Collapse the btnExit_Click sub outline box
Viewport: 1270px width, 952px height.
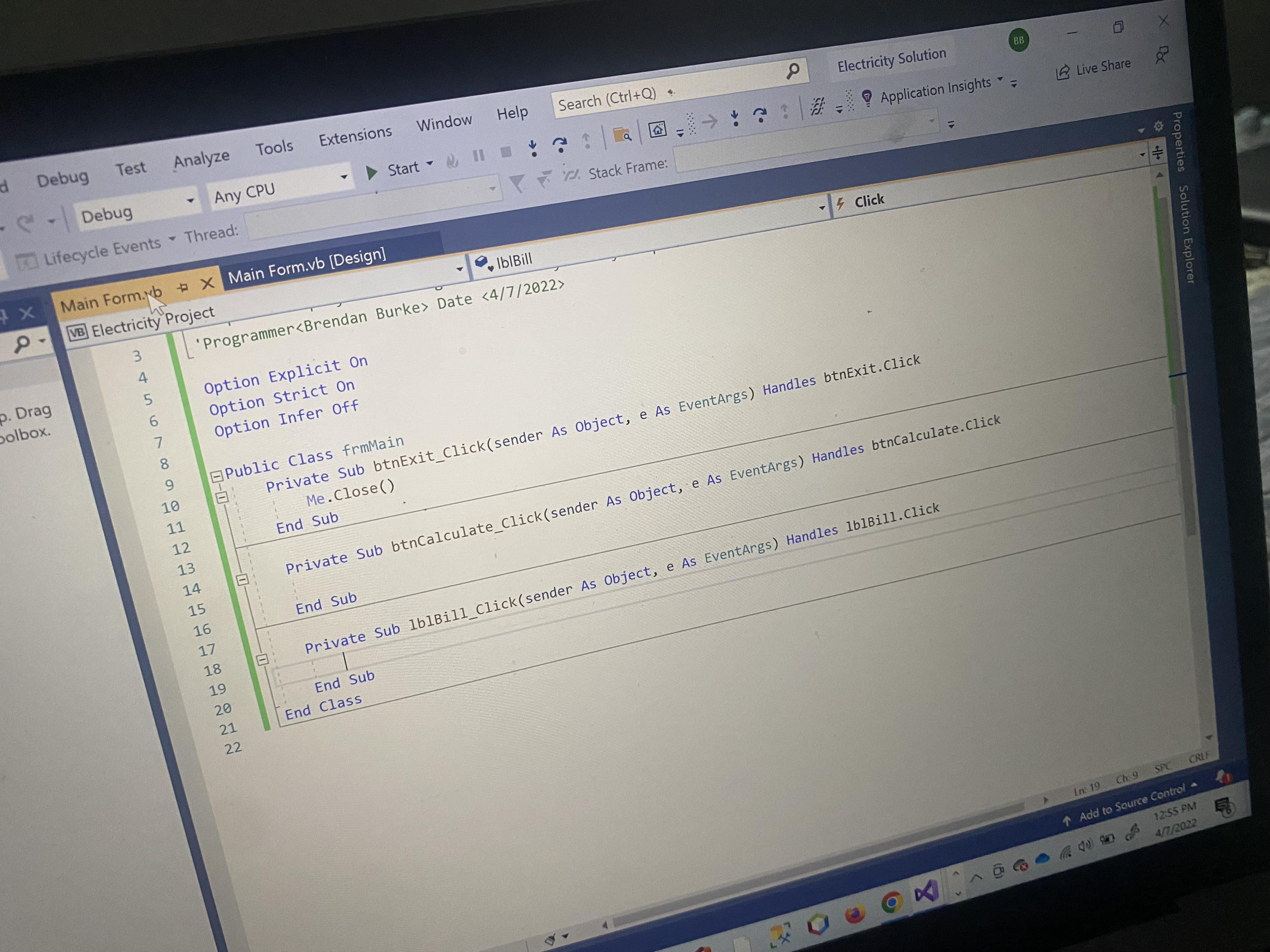pos(223,497)
